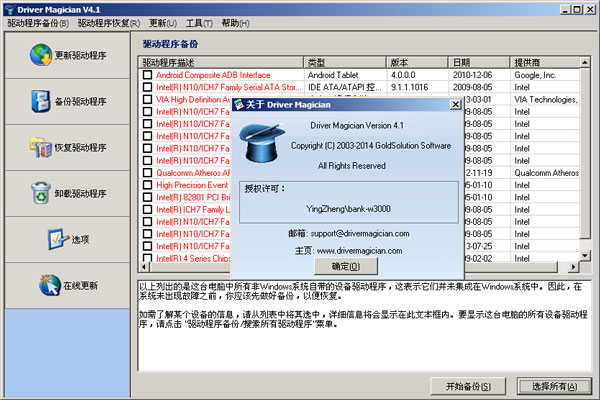Click the About dialog title bar icon

click(239, 104)
